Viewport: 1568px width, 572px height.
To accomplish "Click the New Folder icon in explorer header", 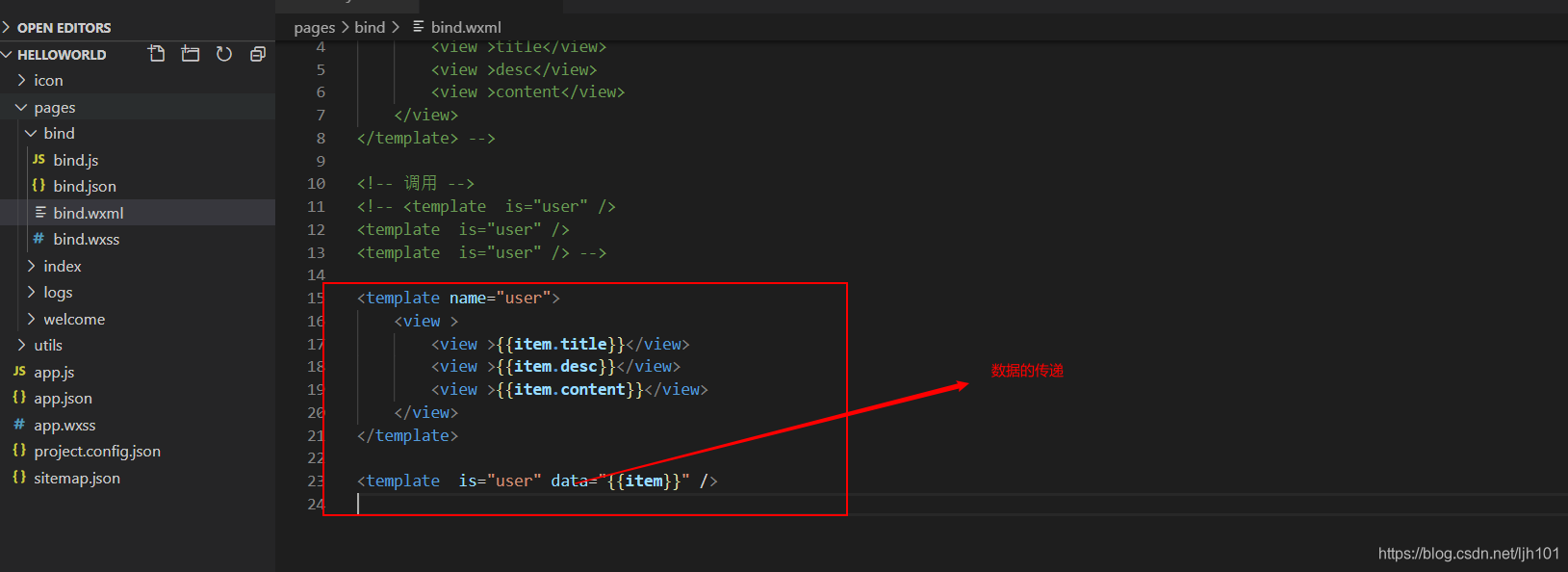I will pyautogui.click(x=191, y=54).
